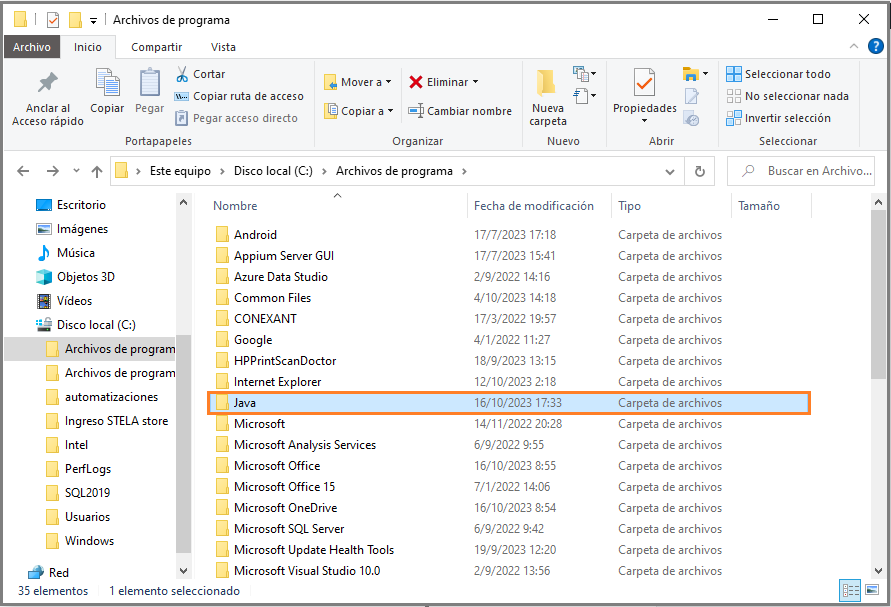Refresh the Archivos de programa folder view

click(700, 171)
